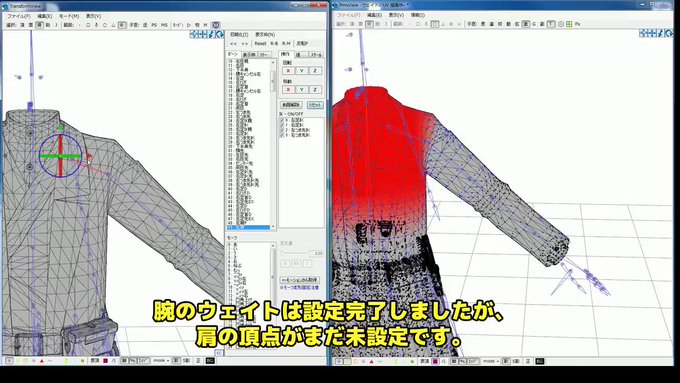Click red triangle icon in PmxView bottom bar
This screenshot has width=680, height=383.
(372, 361)
